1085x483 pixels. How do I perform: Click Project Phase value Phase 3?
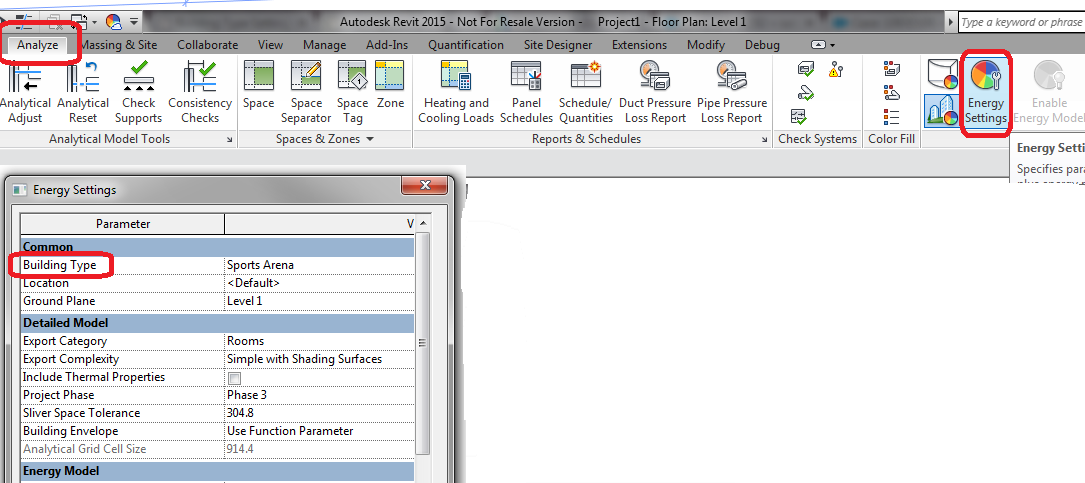(320, 395)
